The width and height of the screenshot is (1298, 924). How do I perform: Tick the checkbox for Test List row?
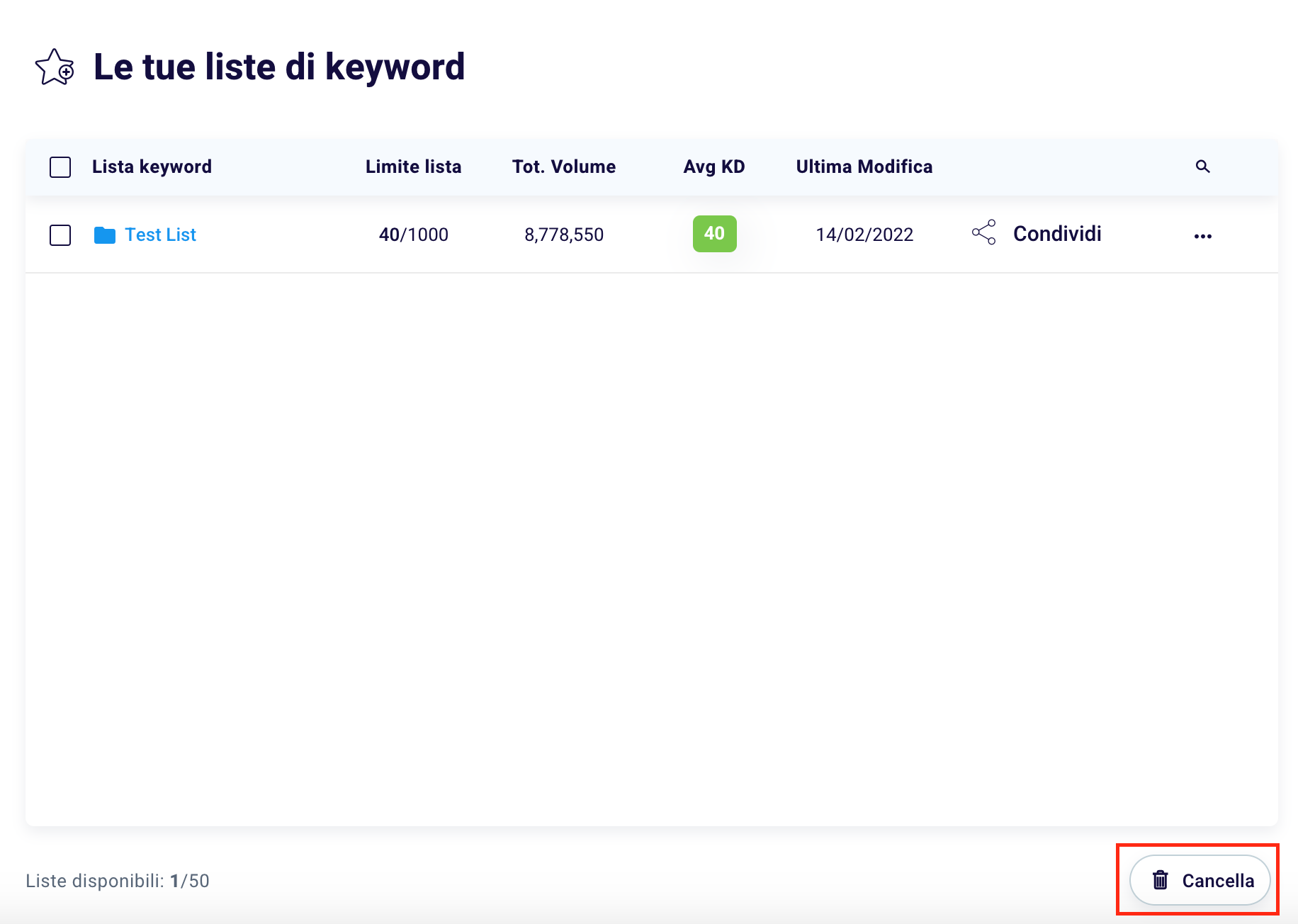[x=60, y=235]
